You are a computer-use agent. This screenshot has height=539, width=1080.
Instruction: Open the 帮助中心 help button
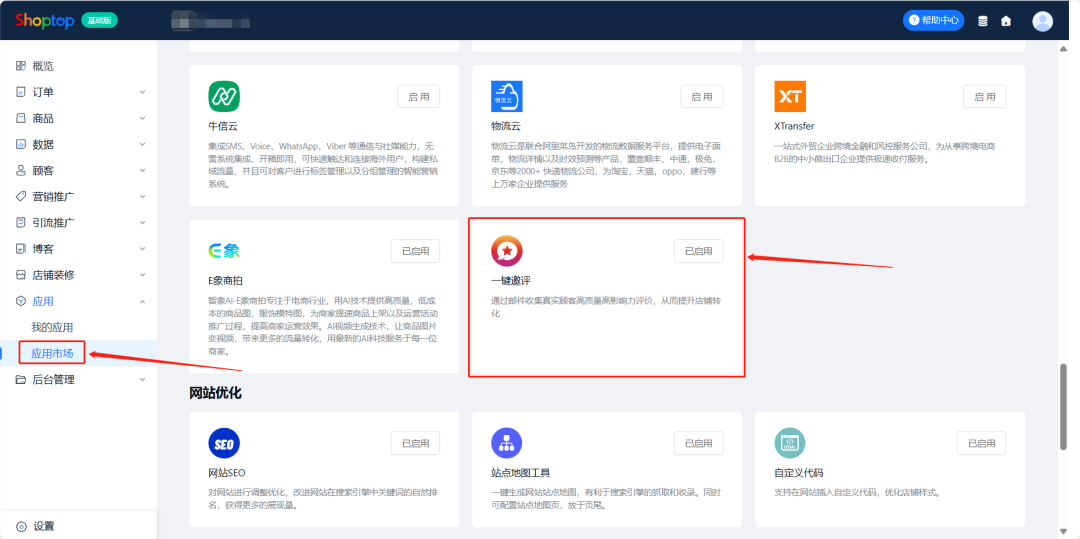pos(932,20)
